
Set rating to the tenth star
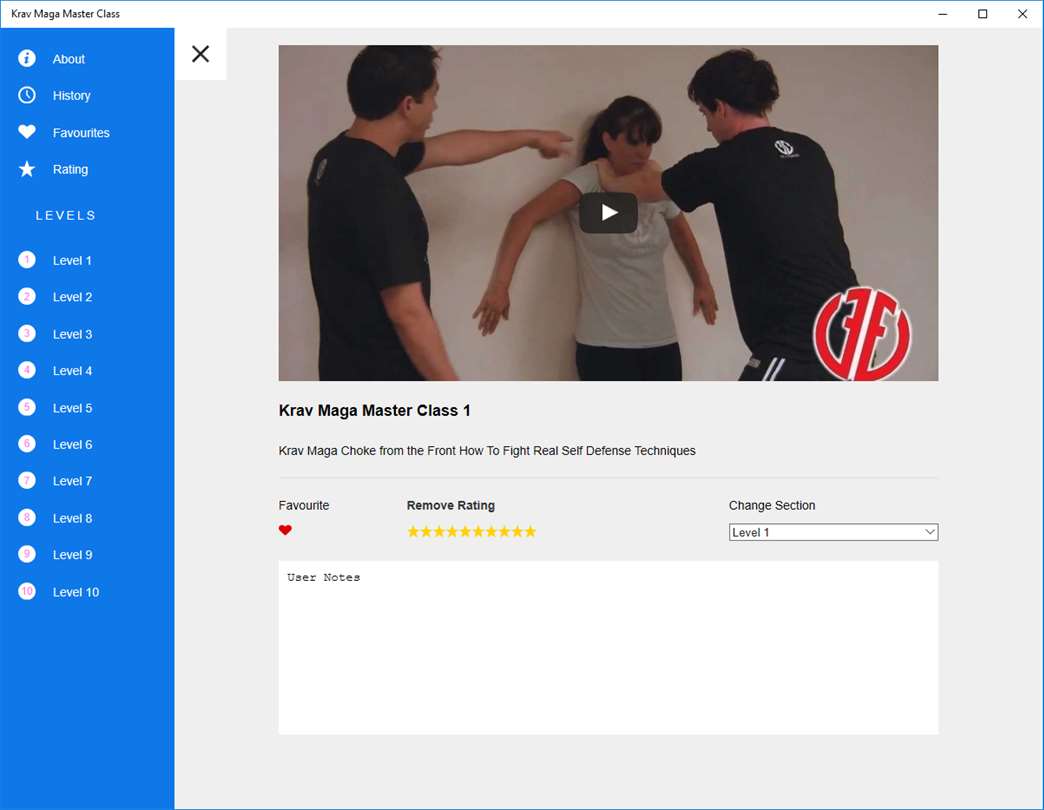click(530, 531)
